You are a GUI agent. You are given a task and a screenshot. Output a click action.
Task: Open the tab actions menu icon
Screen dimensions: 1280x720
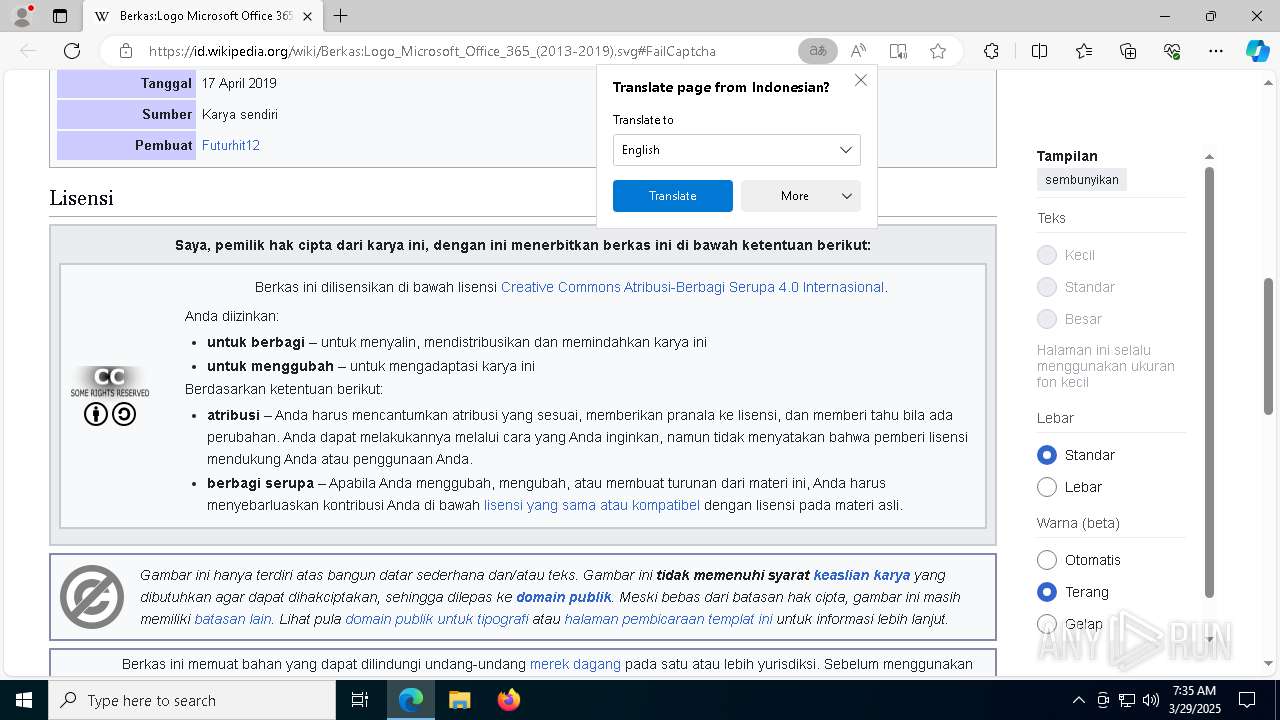tap(60, 16)
